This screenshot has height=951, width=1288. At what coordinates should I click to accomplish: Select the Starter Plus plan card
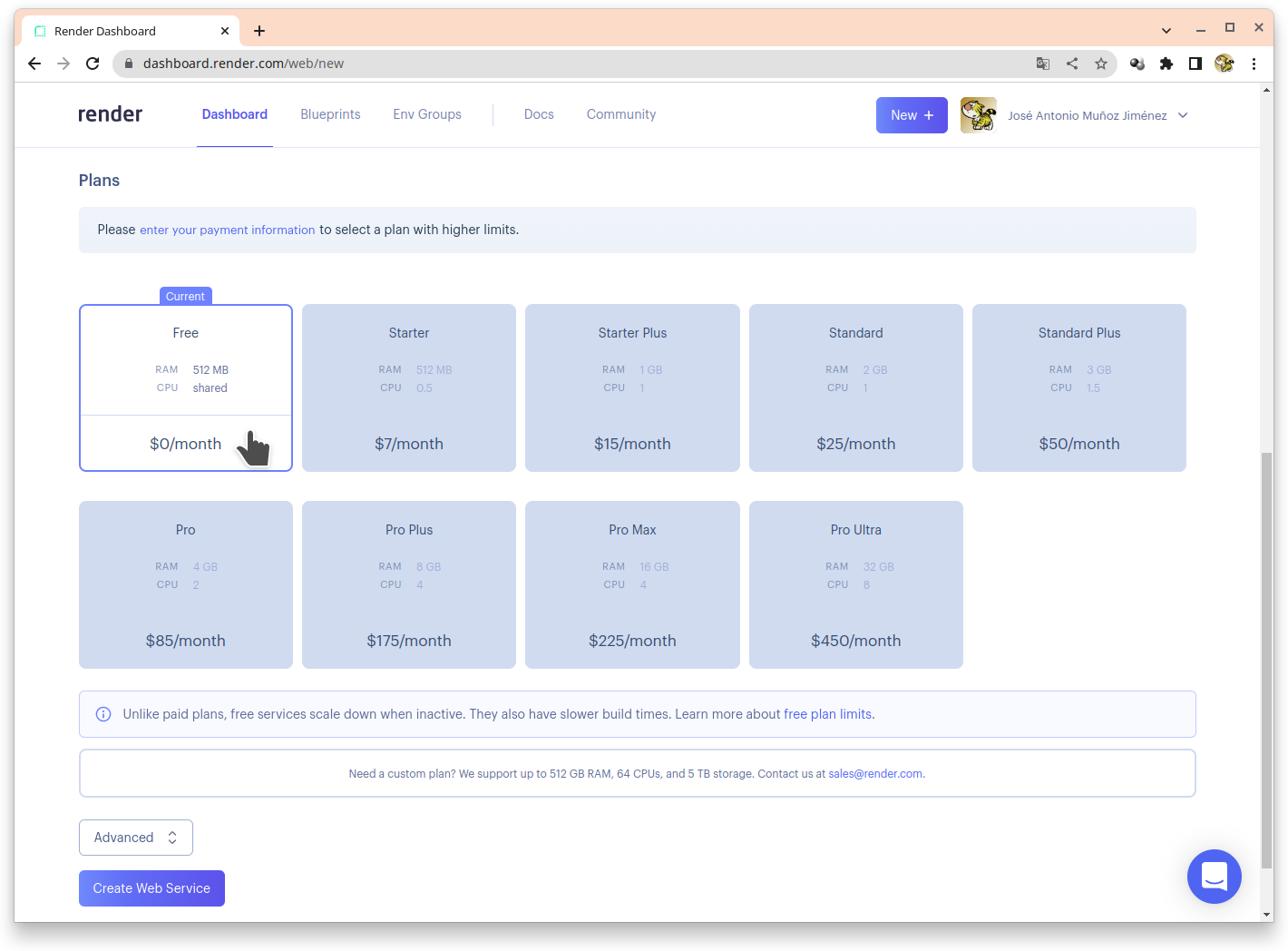(632, 388)
